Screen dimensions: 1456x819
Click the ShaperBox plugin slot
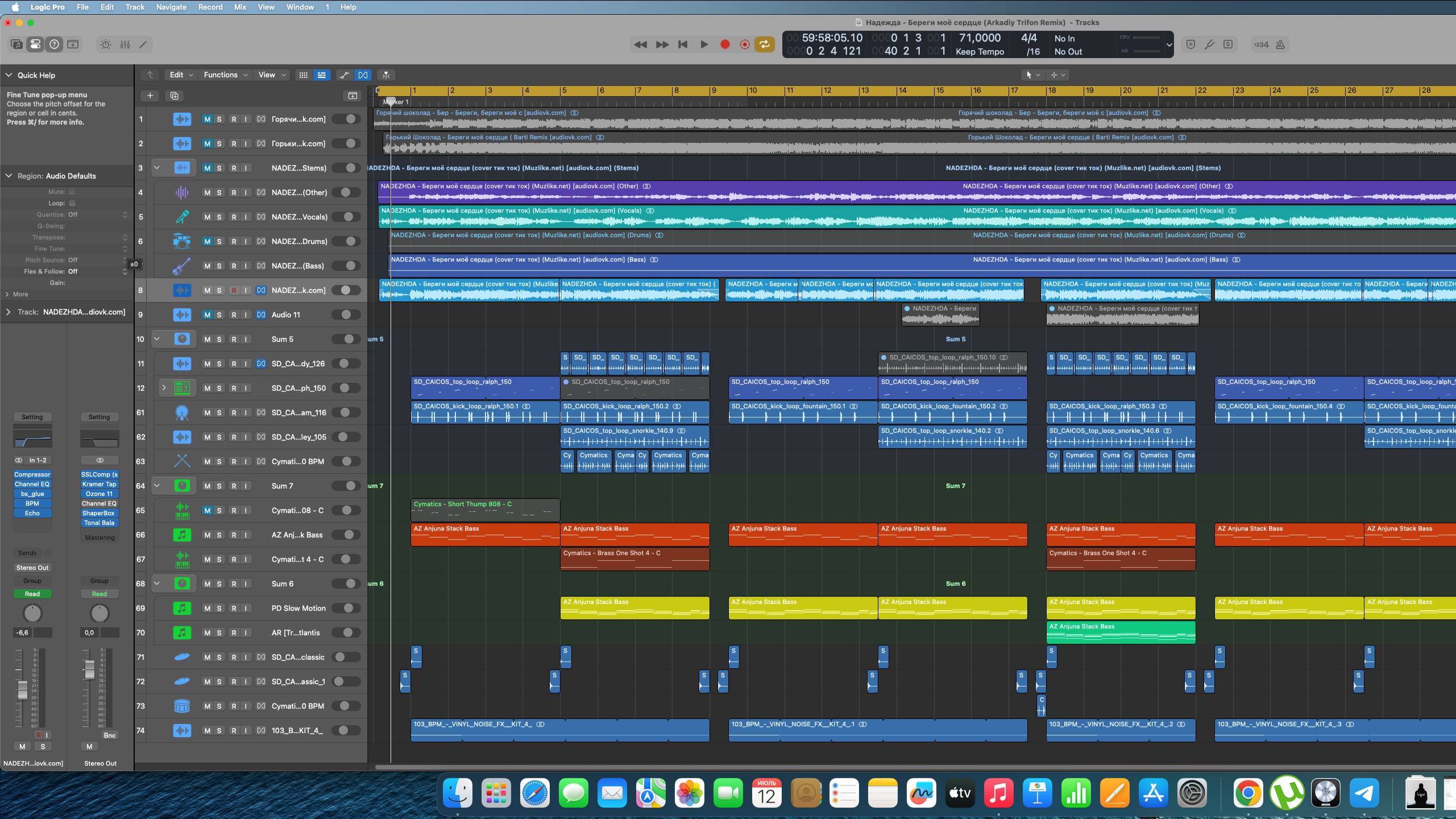click(x=99, y=513)
